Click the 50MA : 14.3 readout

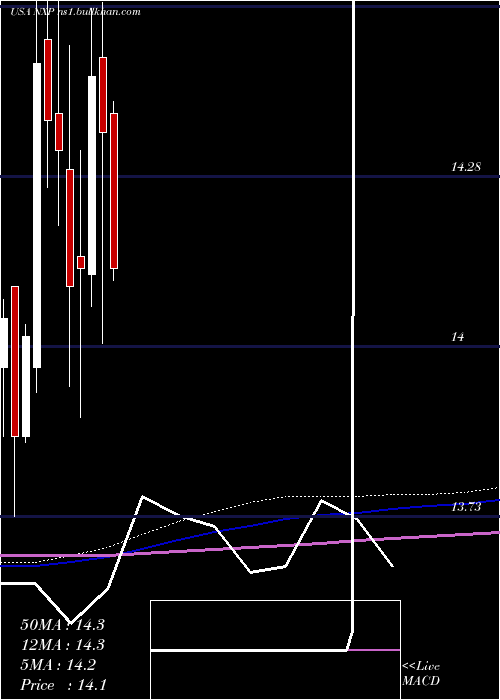[x=62, y=625]
